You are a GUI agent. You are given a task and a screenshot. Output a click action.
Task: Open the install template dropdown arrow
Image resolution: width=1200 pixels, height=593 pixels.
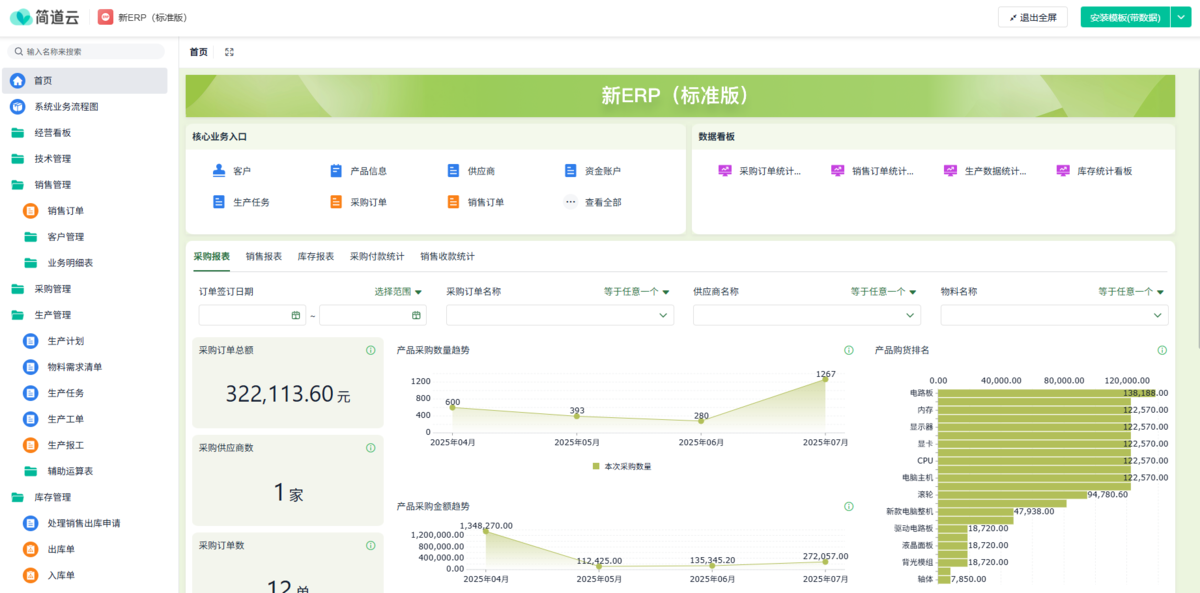point(1180,17)
